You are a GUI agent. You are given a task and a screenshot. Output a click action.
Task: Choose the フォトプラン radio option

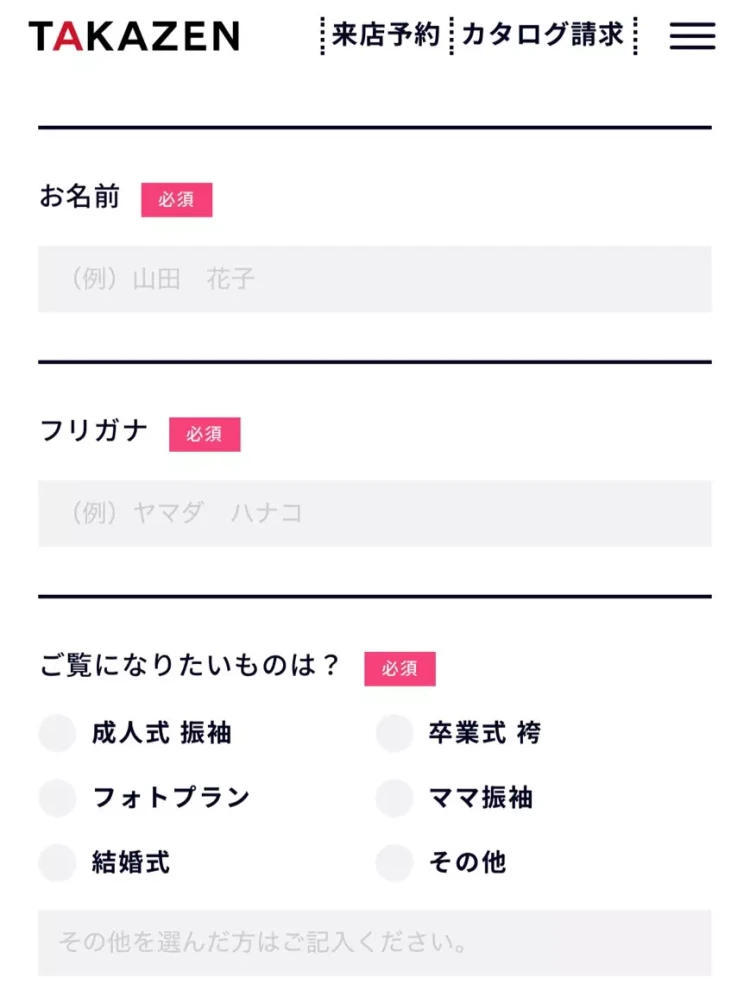[57, 798]
